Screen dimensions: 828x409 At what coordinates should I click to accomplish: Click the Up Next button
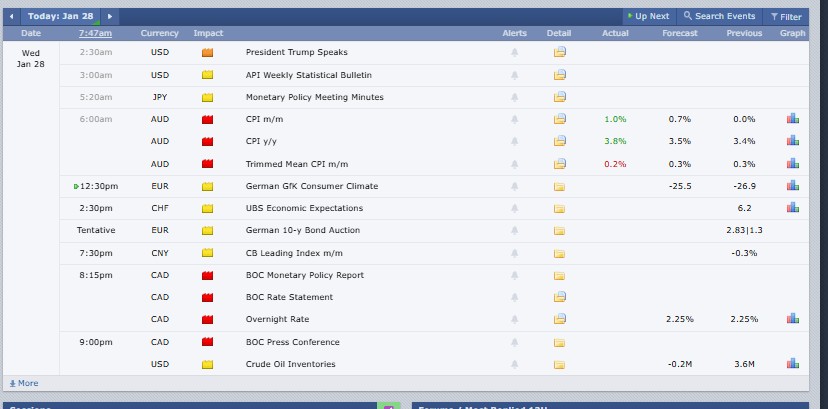pyautogui.click(x=648, y=16)
